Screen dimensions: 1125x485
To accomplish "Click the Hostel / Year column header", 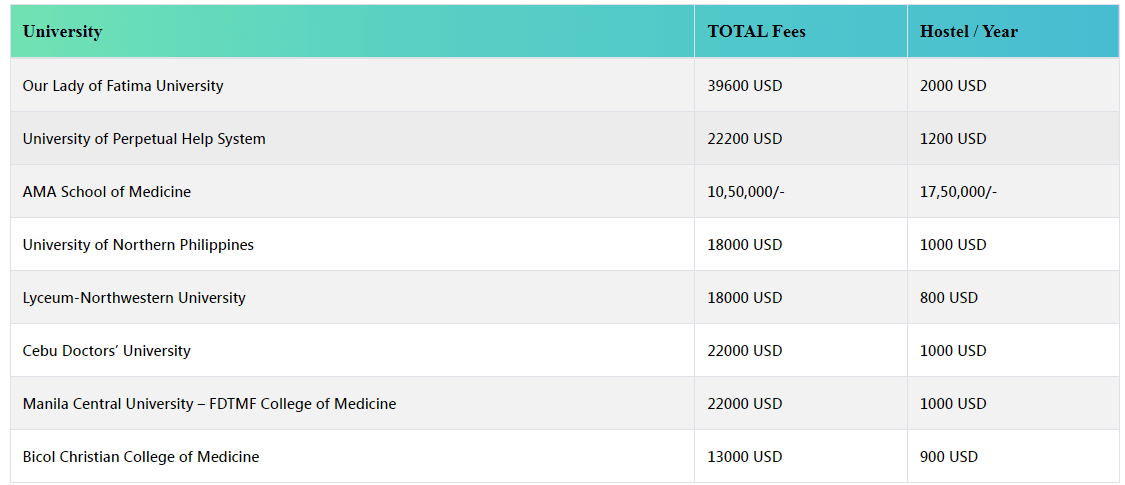I will coord(968,31).
